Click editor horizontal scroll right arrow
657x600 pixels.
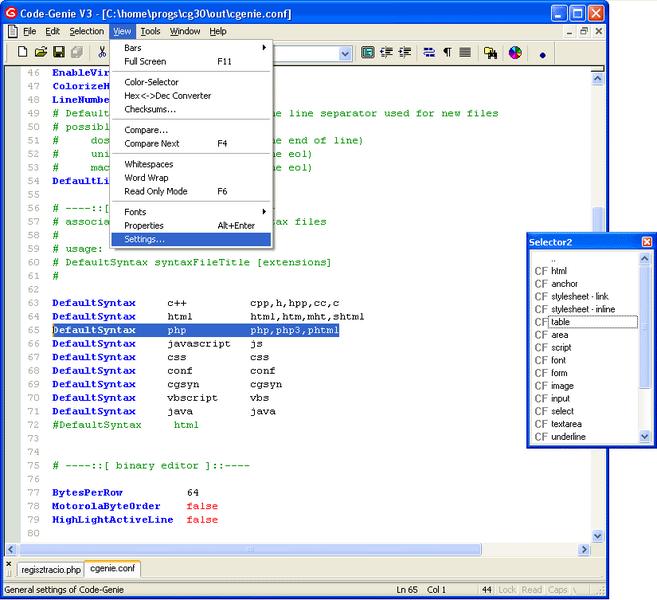click(584, 549)
